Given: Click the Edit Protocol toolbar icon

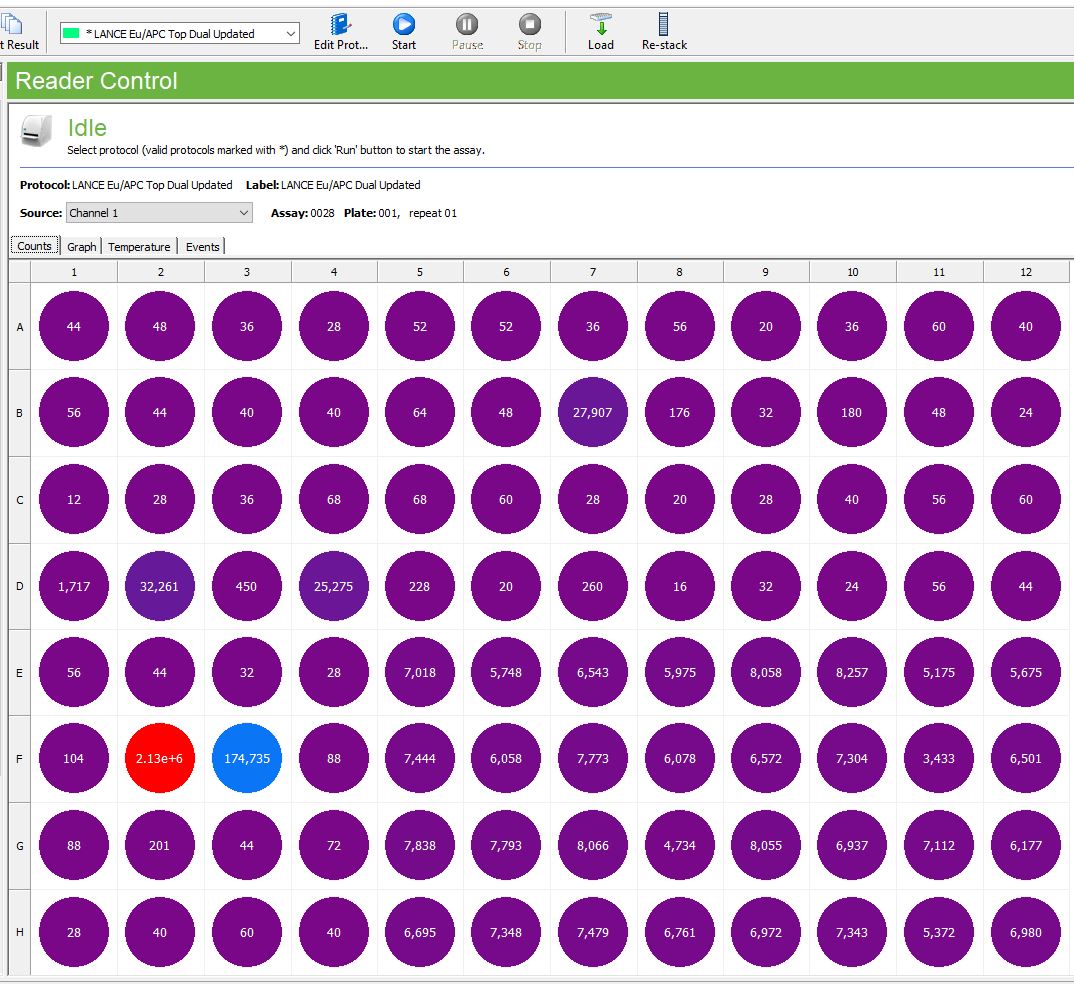Looking at the screenshot, I should click(x=341, y=25).
